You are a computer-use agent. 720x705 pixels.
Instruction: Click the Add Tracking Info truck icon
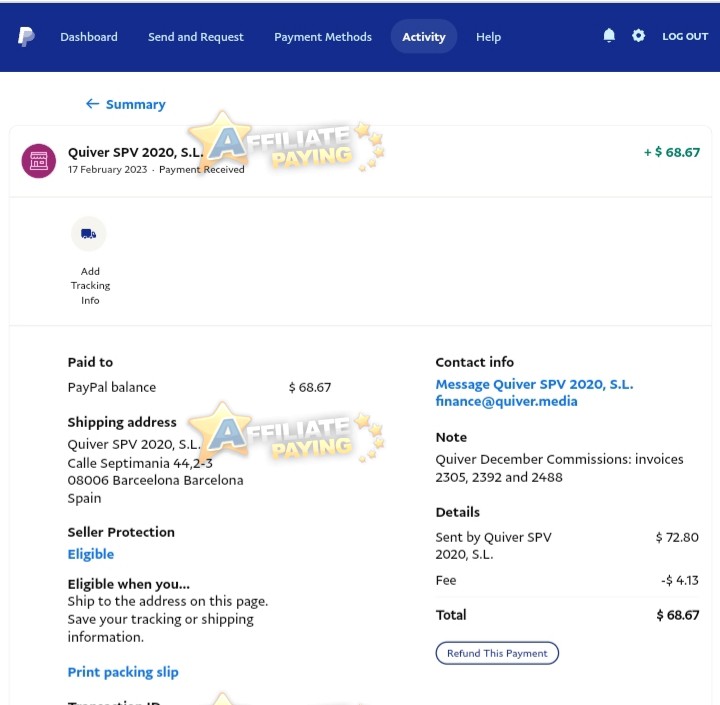point(89,234)
